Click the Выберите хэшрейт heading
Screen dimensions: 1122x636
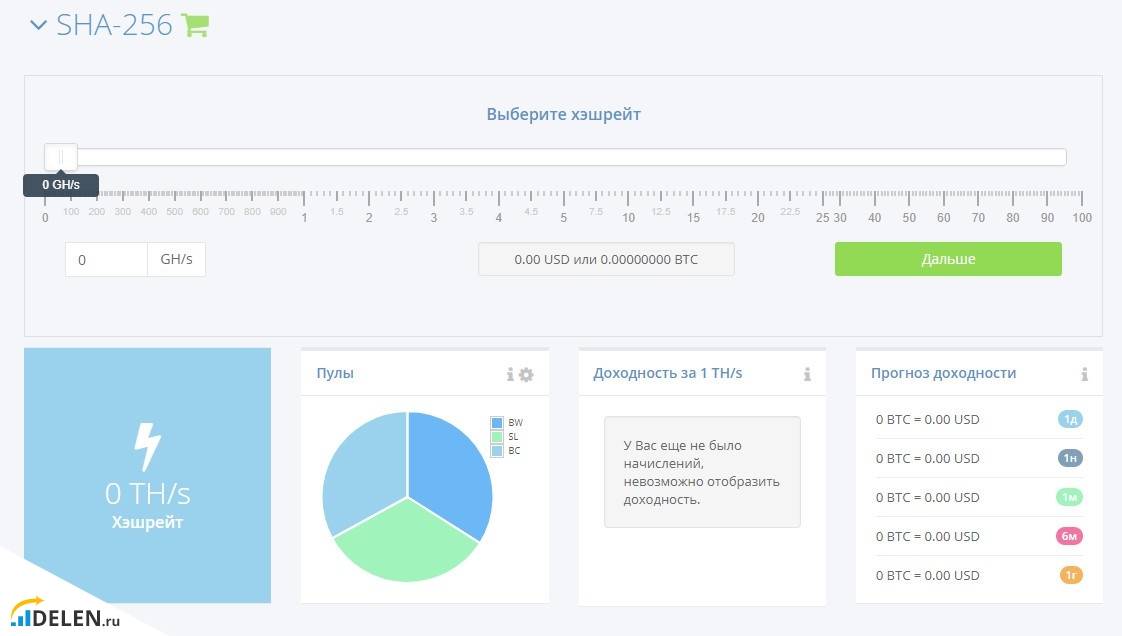click(x=564, y=114)
